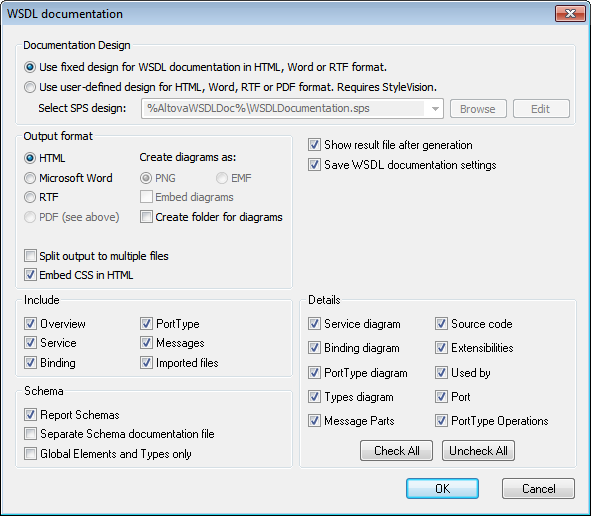
Task: Toggle the Overview include checkbox
Action: pos(30,323)
